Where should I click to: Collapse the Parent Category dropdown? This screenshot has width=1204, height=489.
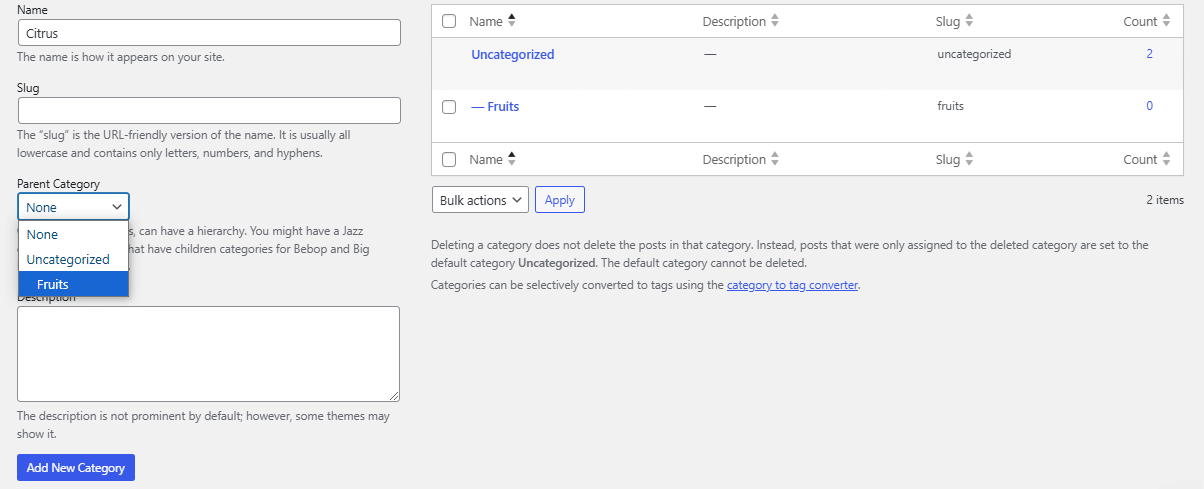(x=73, y=207)
